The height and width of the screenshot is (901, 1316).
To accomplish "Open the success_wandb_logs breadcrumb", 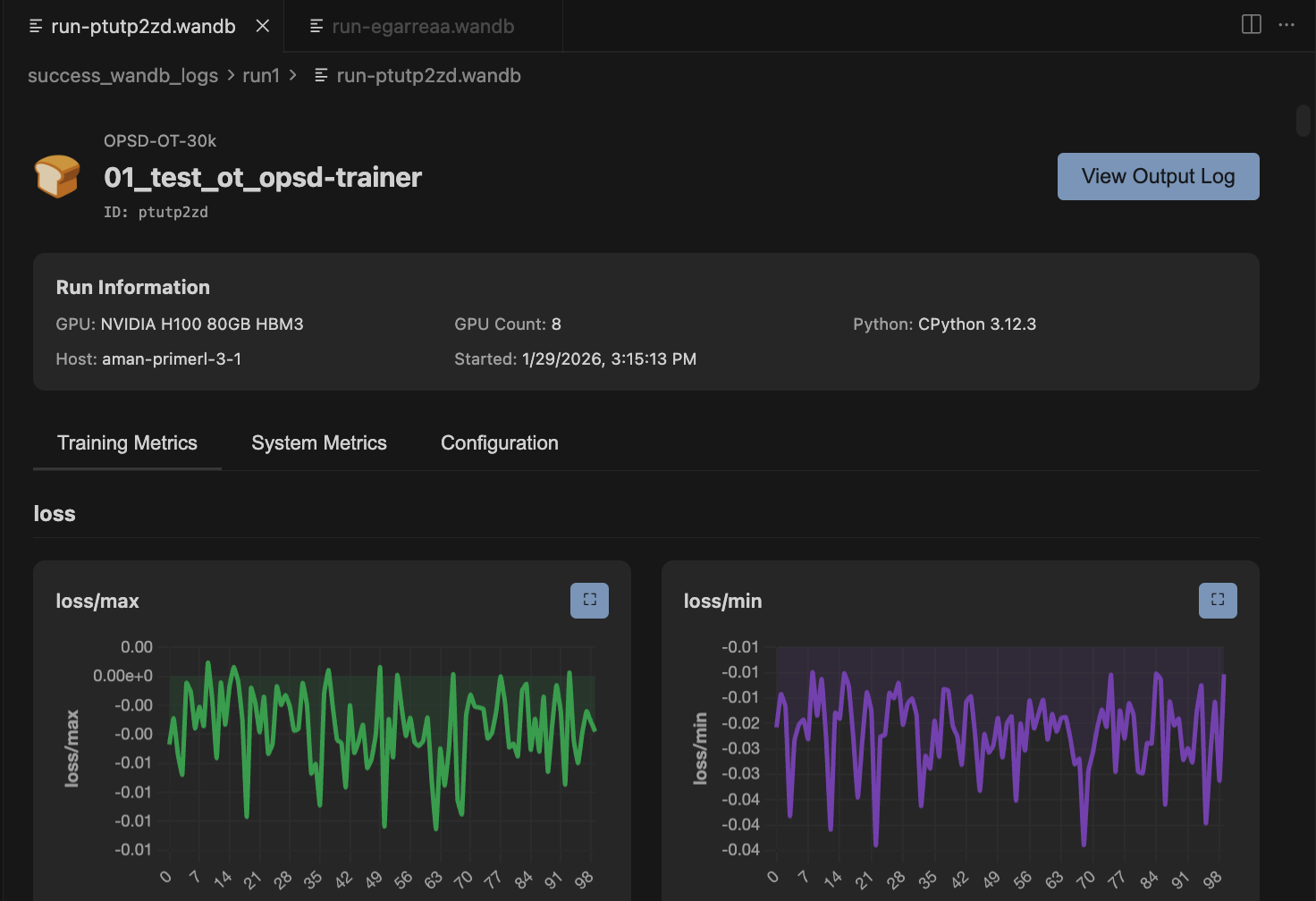I will pyautogui.click(x=123, y=75).
